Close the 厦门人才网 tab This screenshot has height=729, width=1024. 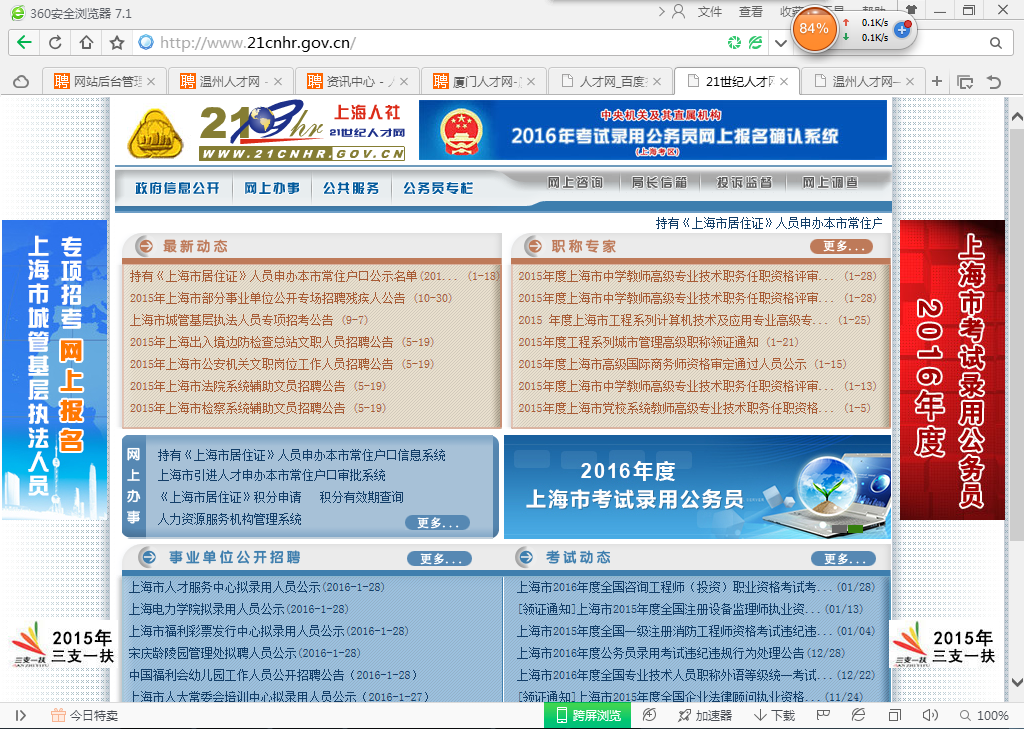(x=531, y=82)
